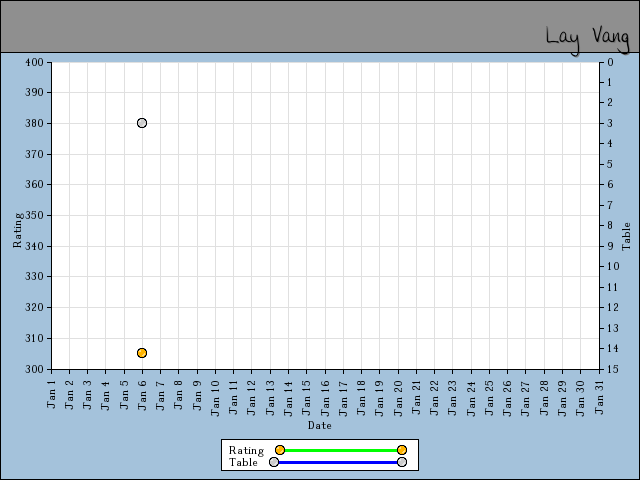Select the green Rating legend line

click(x=341, y=450)
